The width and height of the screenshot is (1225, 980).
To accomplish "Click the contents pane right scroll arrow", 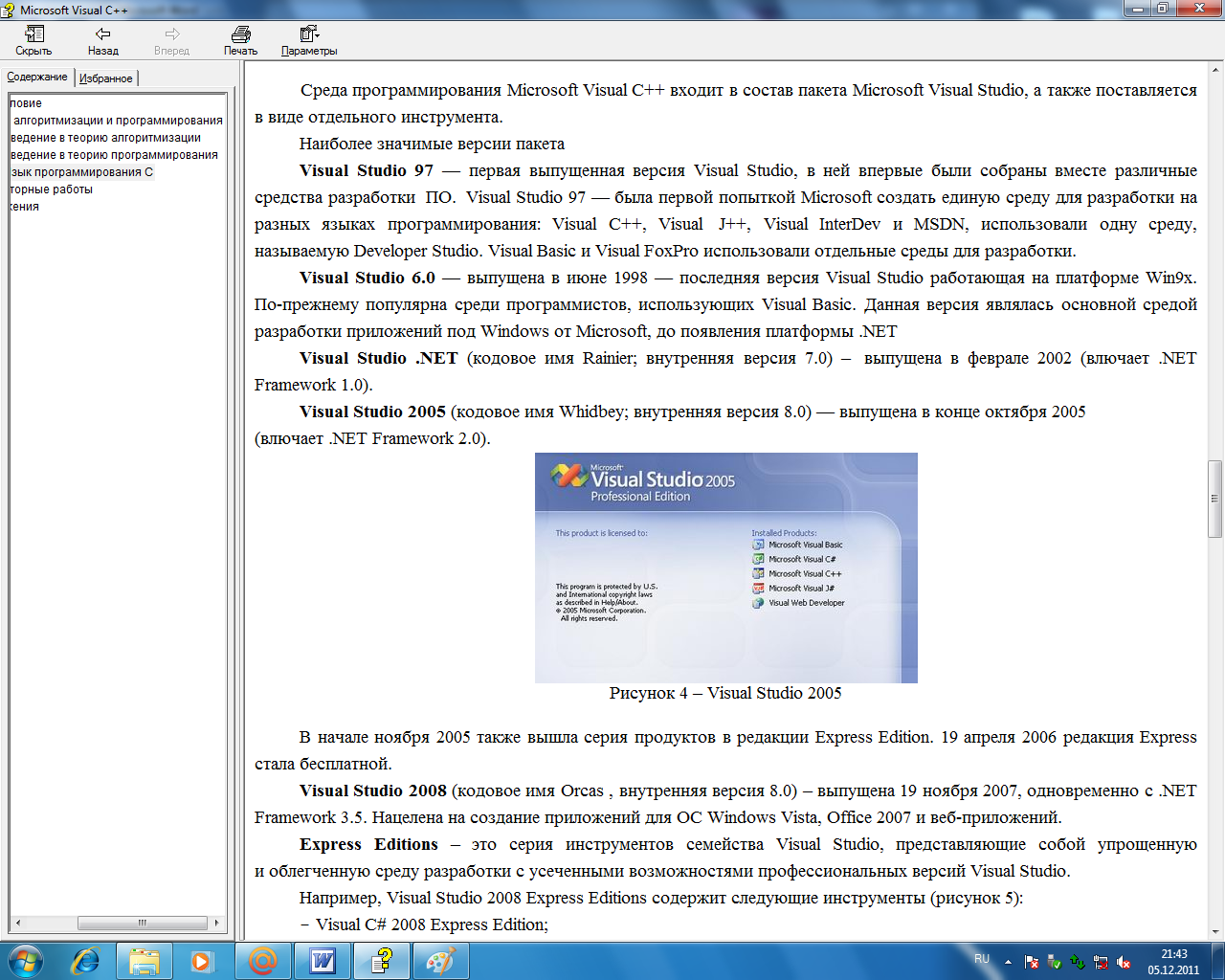I will pos(217,924).
